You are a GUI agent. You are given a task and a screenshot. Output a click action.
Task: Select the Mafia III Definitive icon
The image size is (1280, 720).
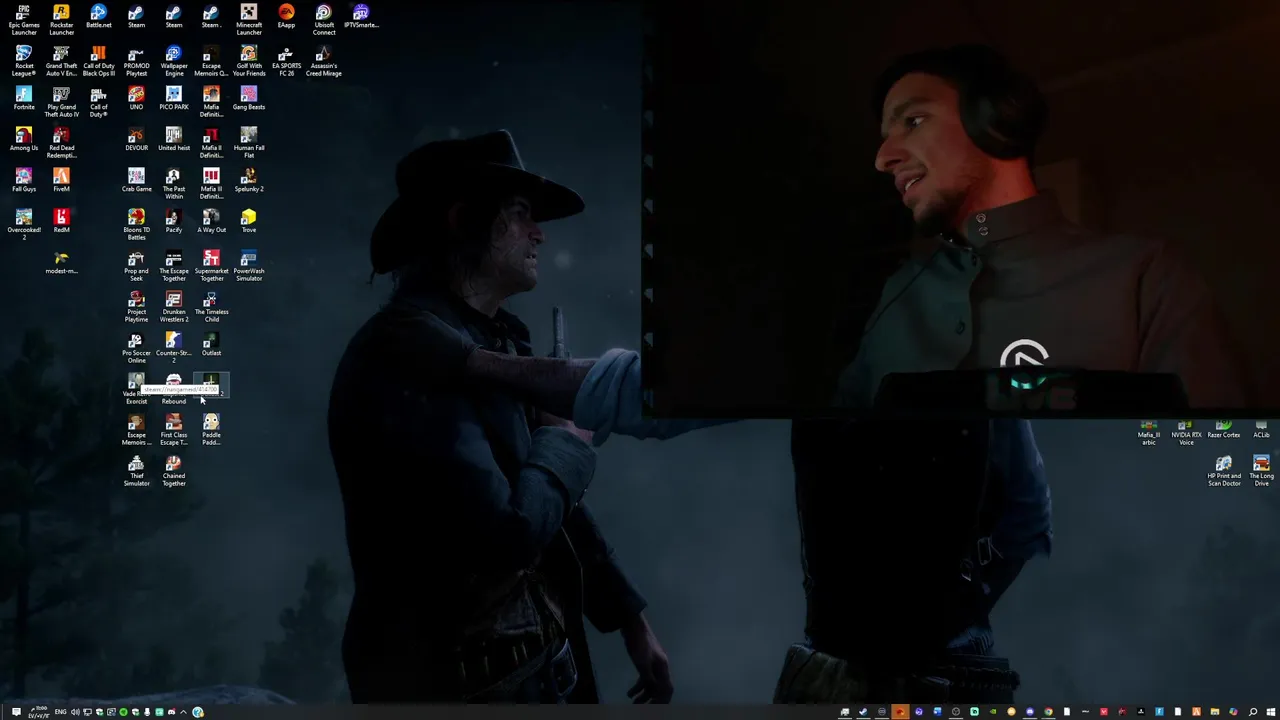(x=211, y=184)
